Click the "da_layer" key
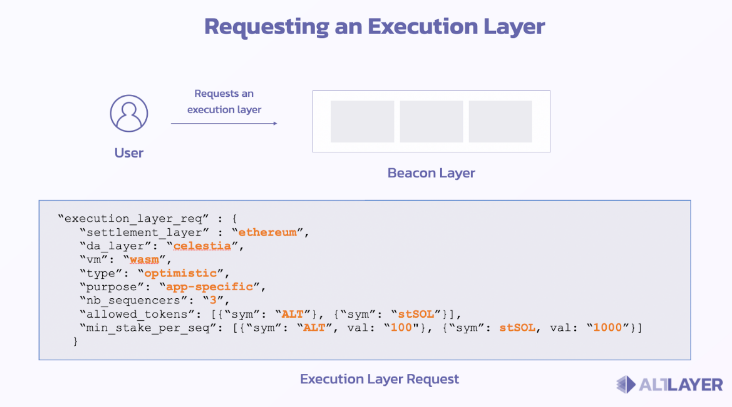 pyautogui.click(x=115, y=246)
